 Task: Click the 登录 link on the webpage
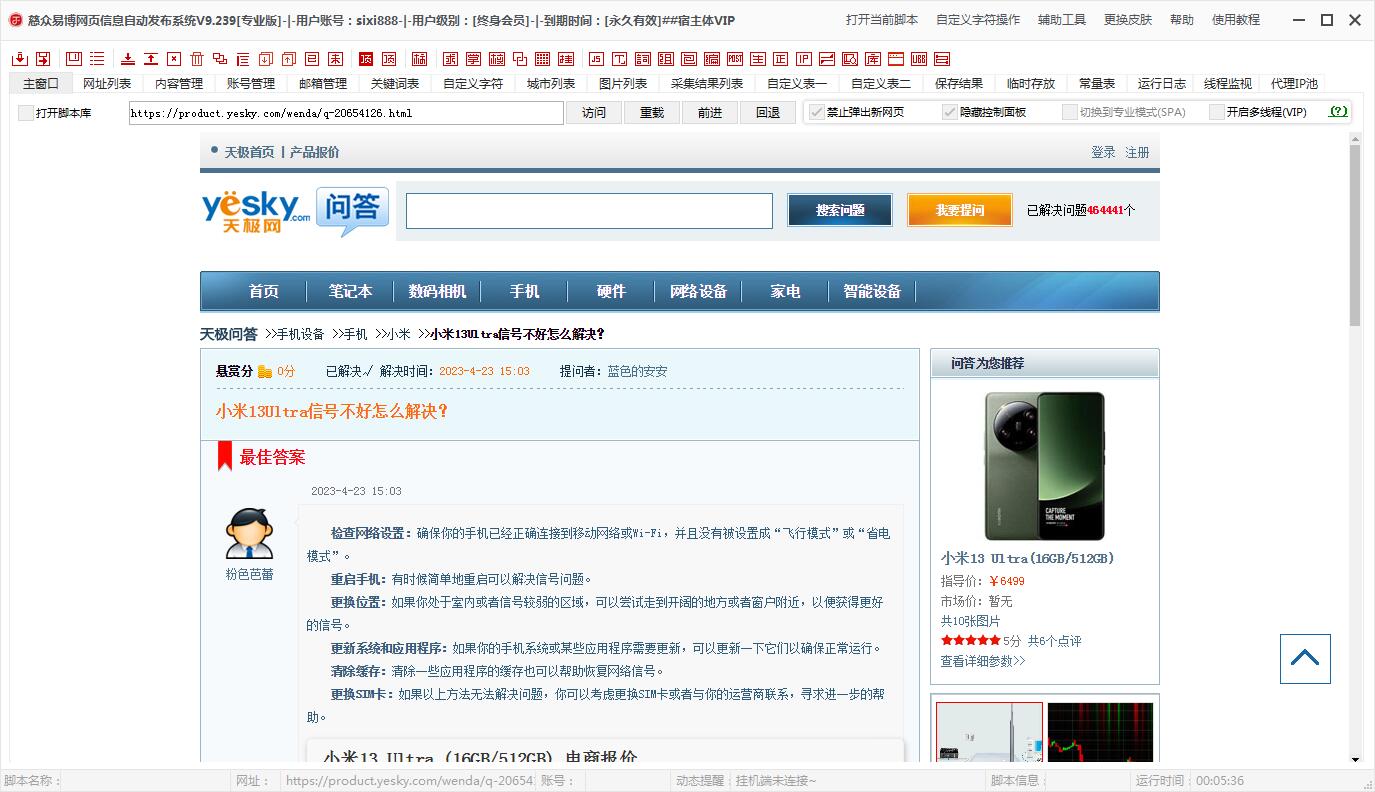click(1103, 152)
